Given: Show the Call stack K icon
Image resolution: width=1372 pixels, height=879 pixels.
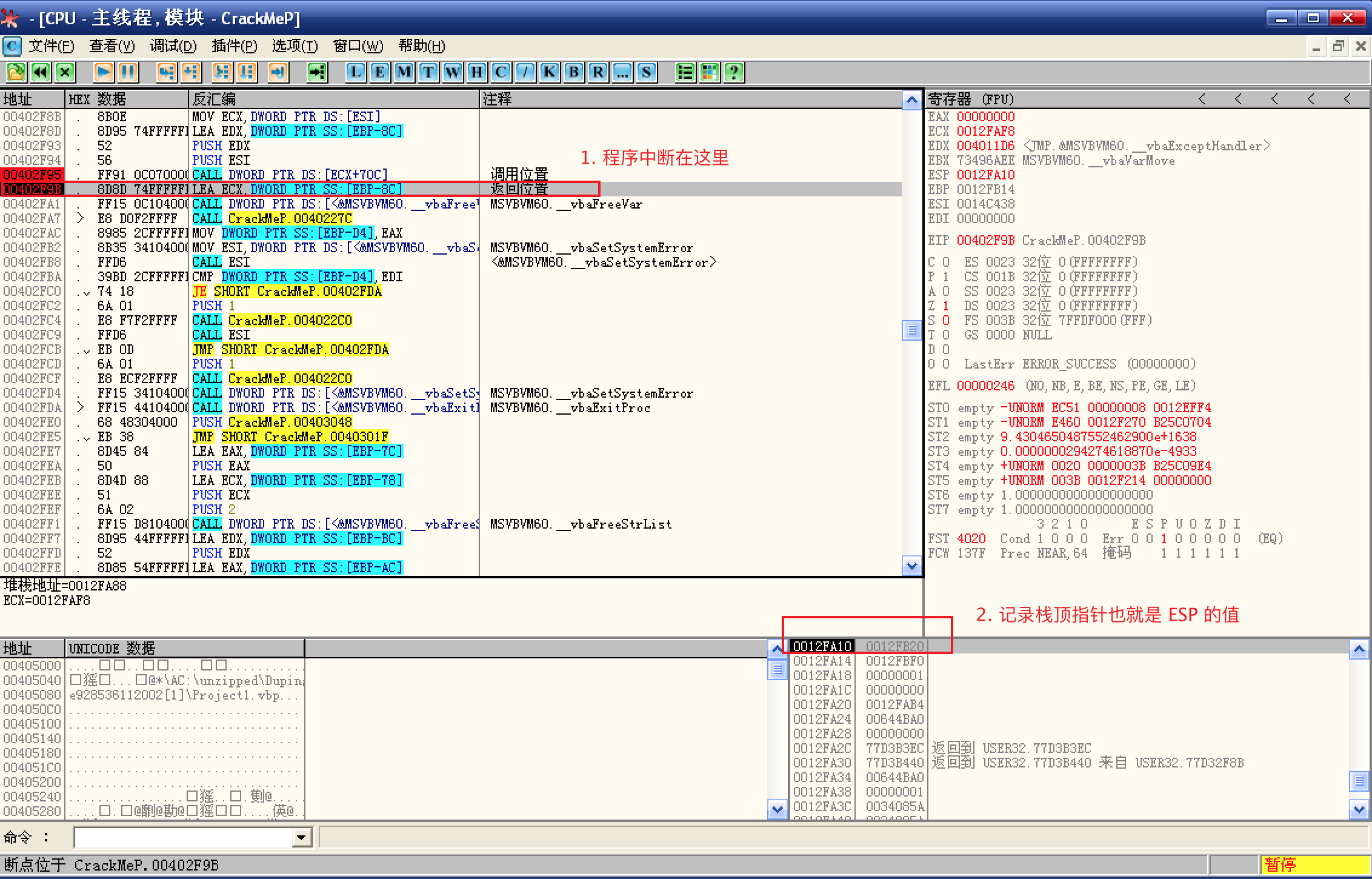Looking at the screenshot, I should pos(549,73).
